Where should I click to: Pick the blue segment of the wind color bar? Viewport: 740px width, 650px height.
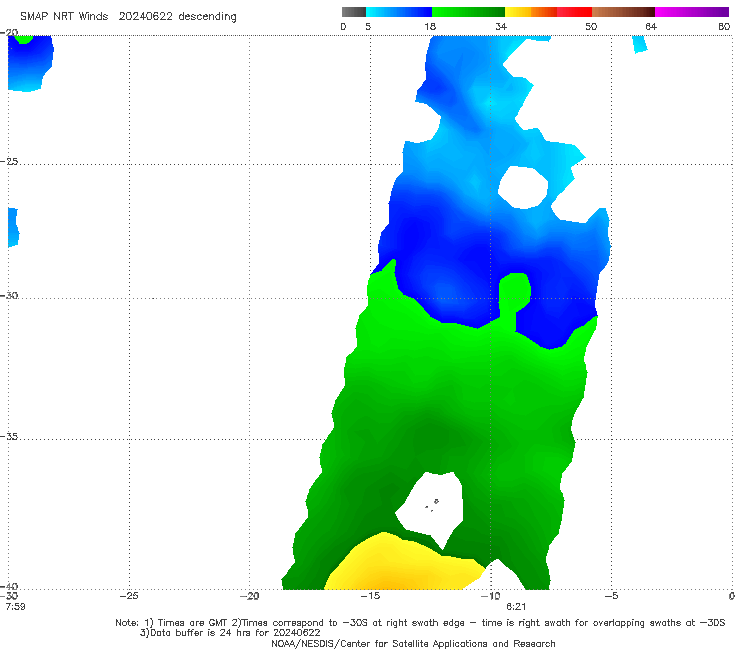tap(399, 12)
